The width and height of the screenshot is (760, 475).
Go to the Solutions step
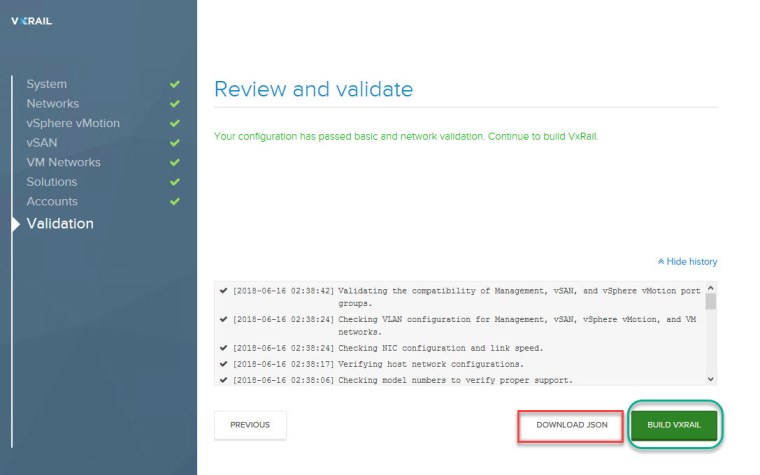click(x=52, y=182)
